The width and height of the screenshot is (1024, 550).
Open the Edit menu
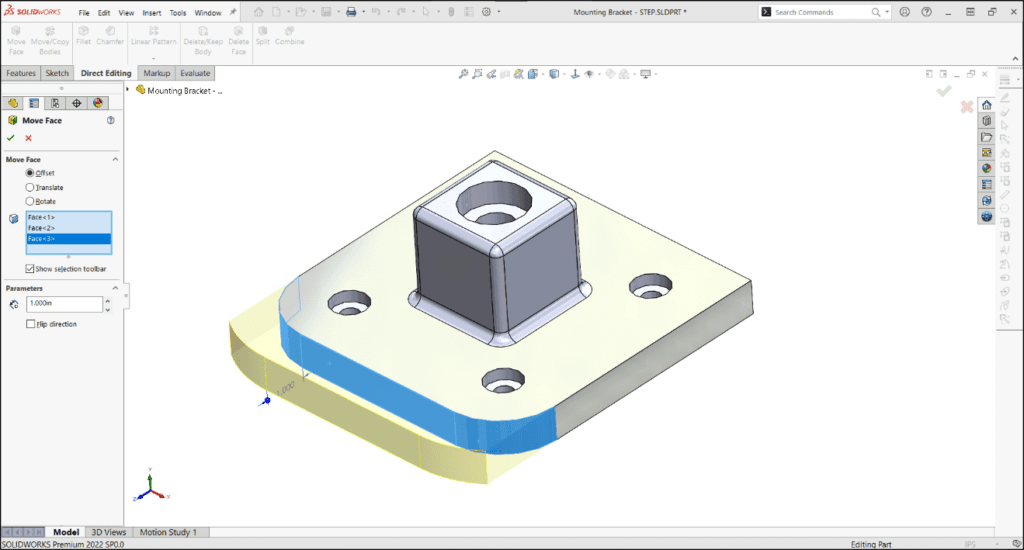coord(104,12)
